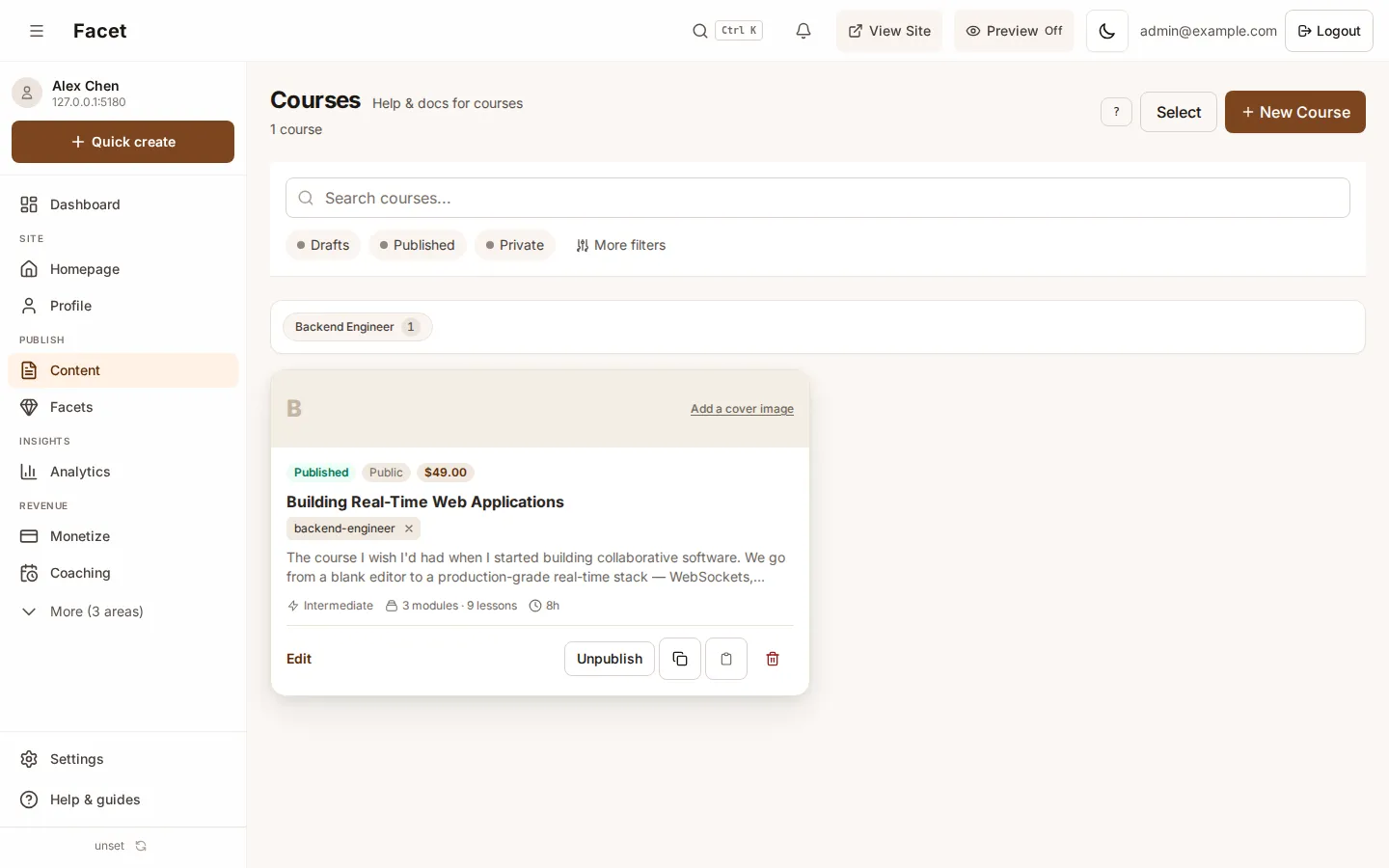The width and height of the screenshot is (1389, 868).
Task: Click the refresh icon next to unset
Action: pos(141,846)
